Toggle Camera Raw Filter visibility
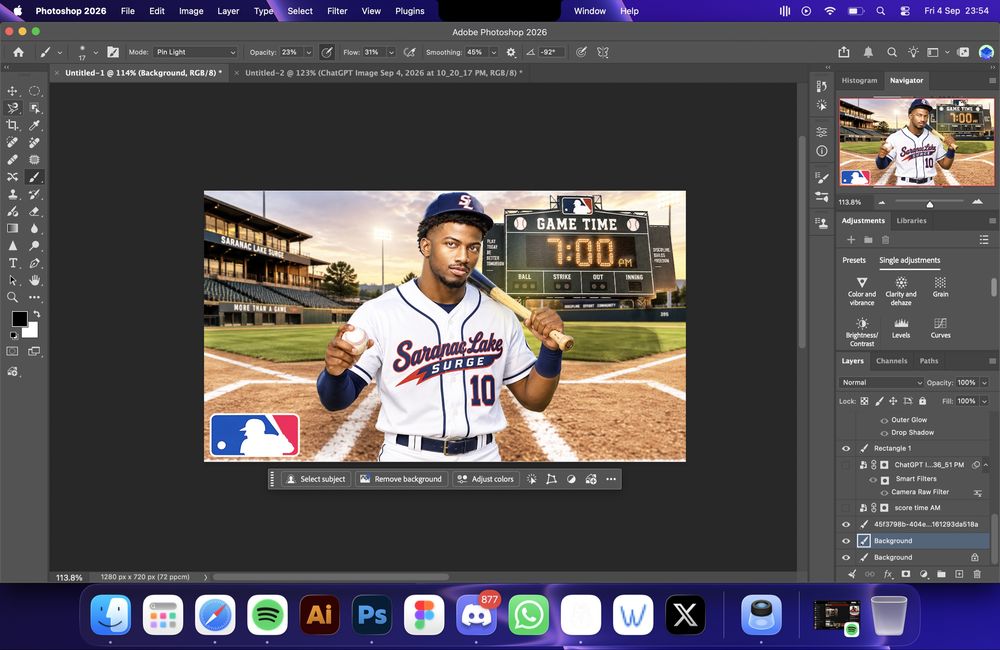The width and height of the screenshot is (1000, 650). coord(884,492)
